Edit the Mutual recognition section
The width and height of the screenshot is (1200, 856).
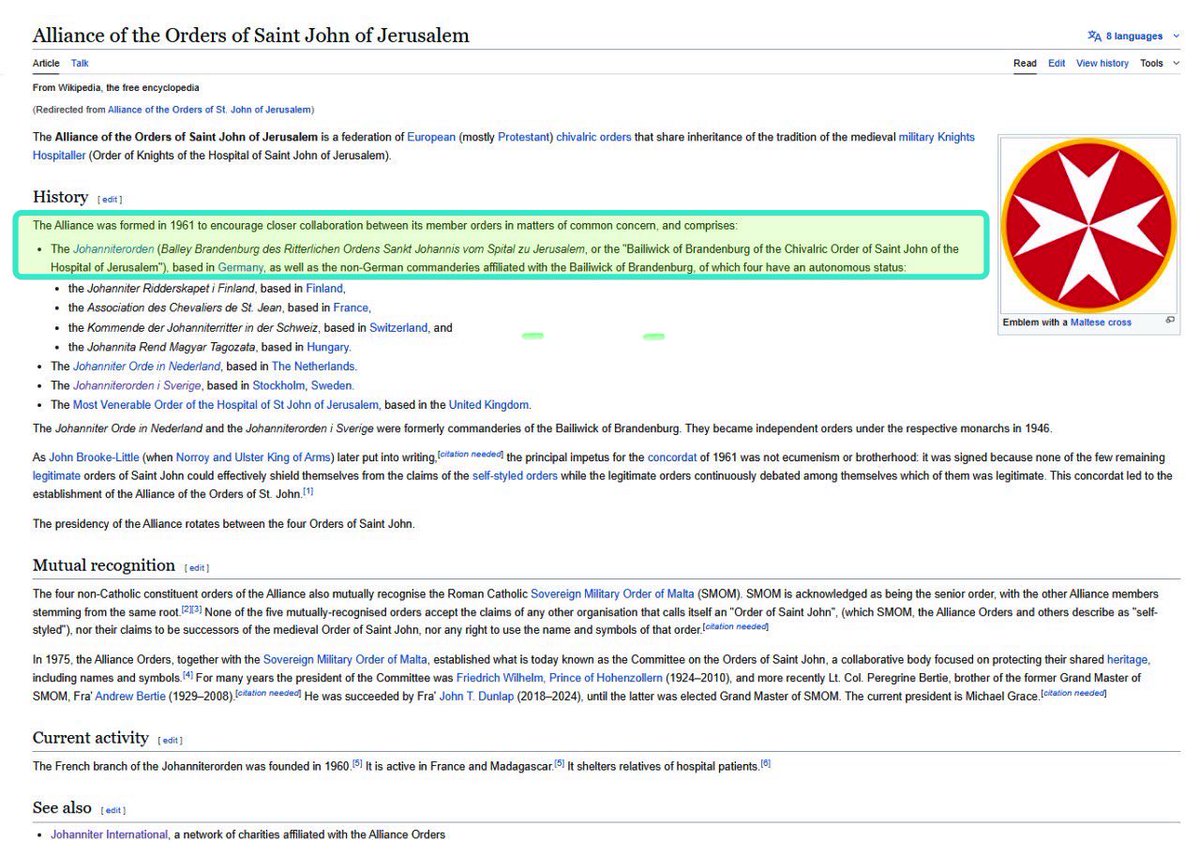coord(198,567)
